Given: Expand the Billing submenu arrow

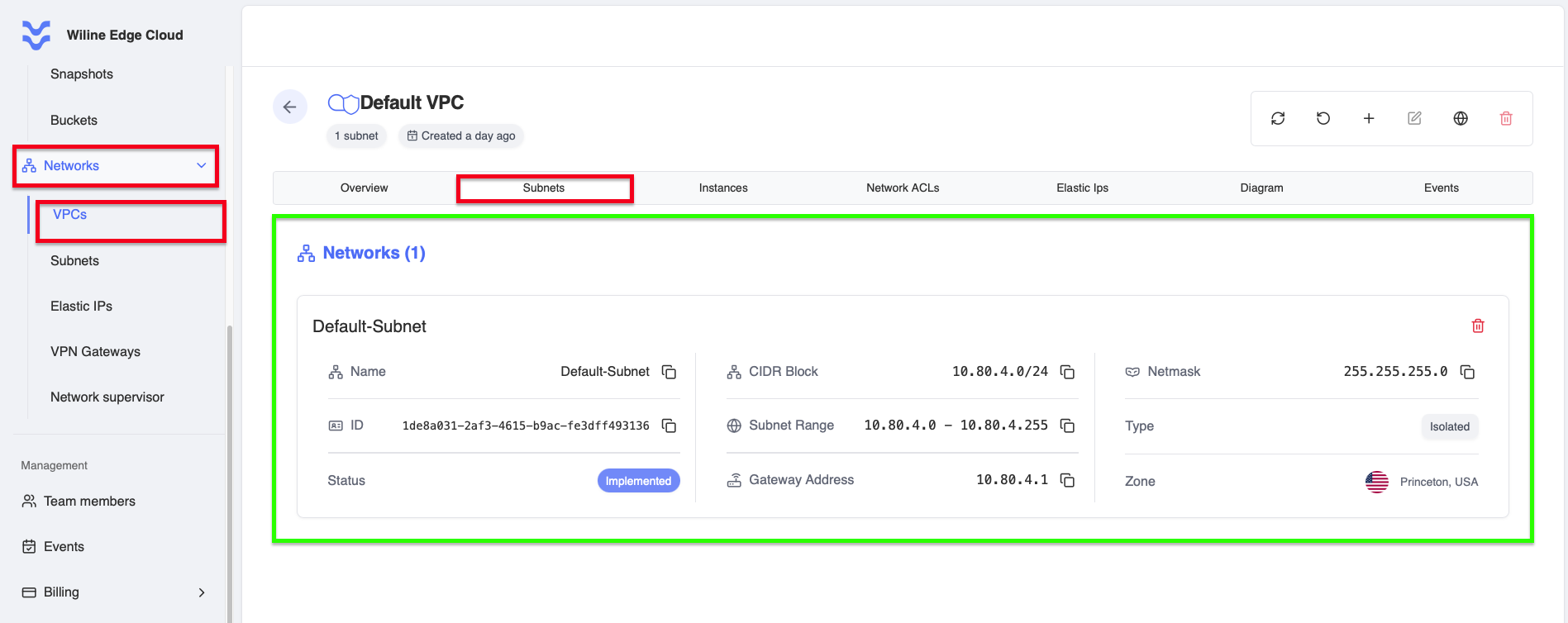Looking at the screenshot, I should tap(202, 592).
